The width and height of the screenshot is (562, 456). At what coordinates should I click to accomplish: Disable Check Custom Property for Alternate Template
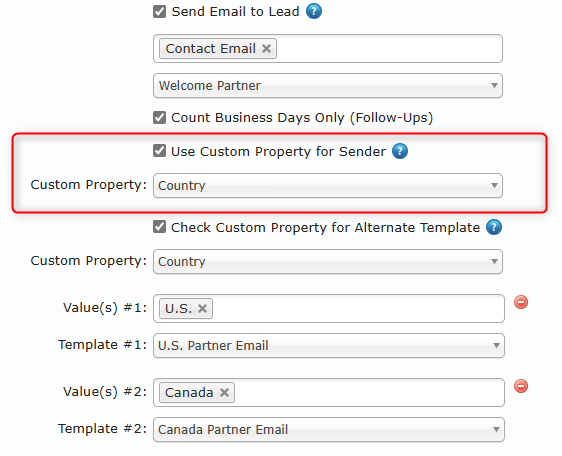(159, 227)
